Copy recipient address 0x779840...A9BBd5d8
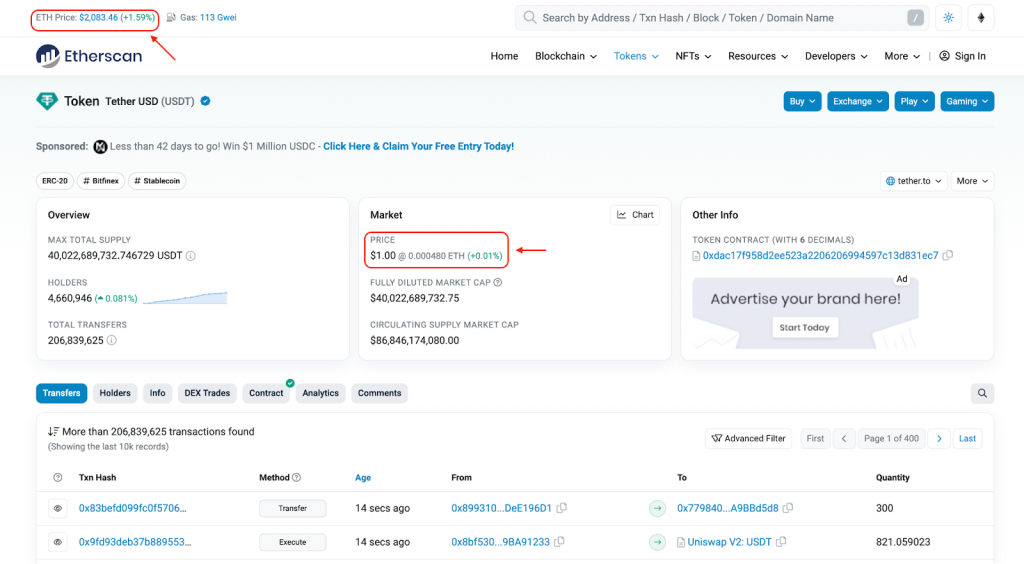1024x564 pixels. (788, 508)
